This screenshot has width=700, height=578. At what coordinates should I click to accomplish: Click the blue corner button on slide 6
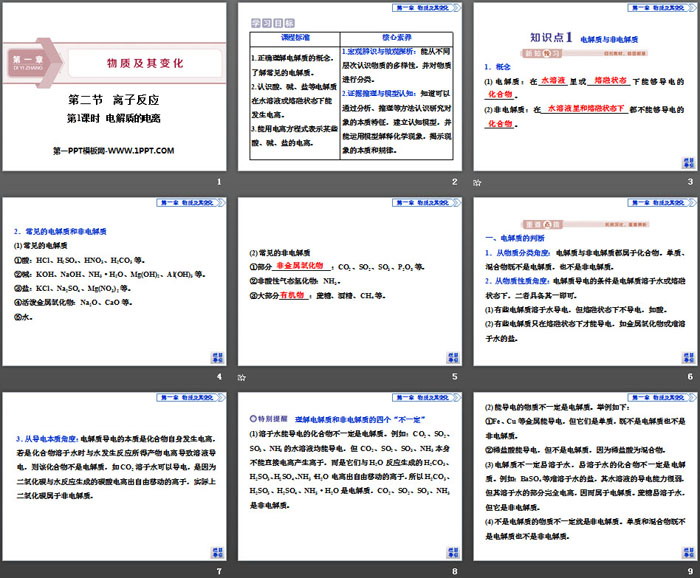click(687, 356)
